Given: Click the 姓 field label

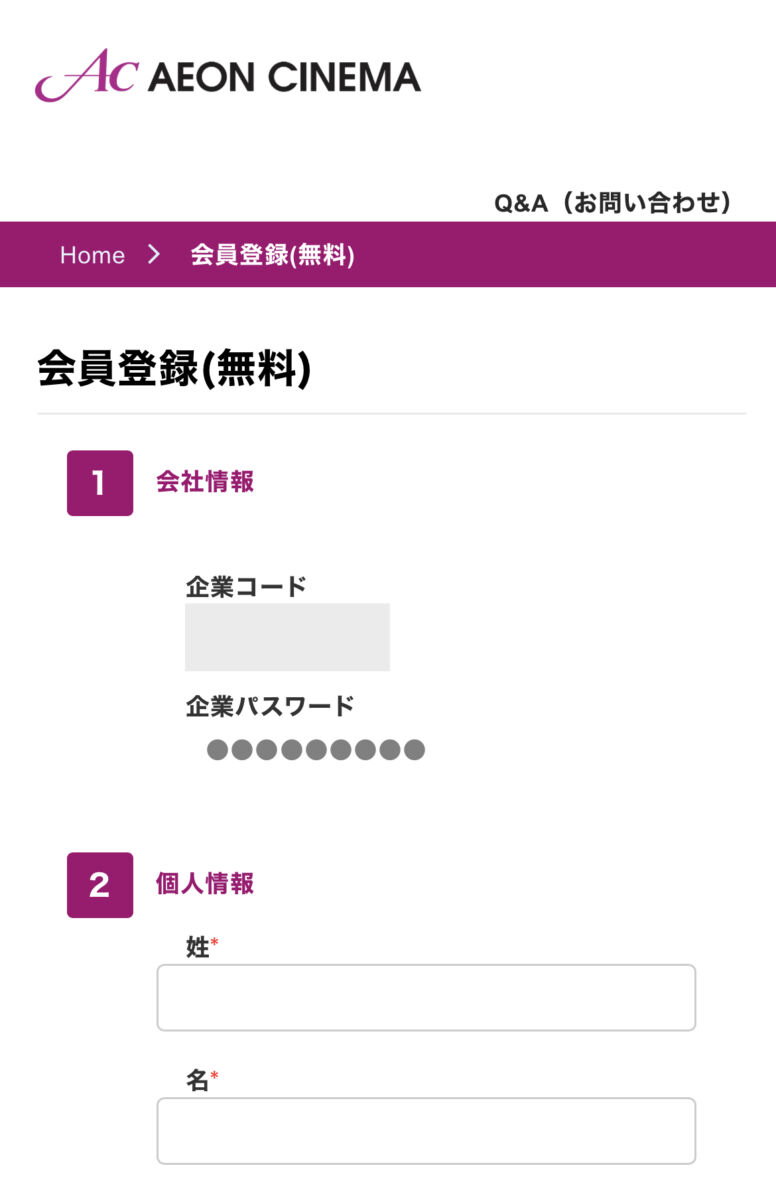Looking at the screenshot, I should (x=197, y=948).
